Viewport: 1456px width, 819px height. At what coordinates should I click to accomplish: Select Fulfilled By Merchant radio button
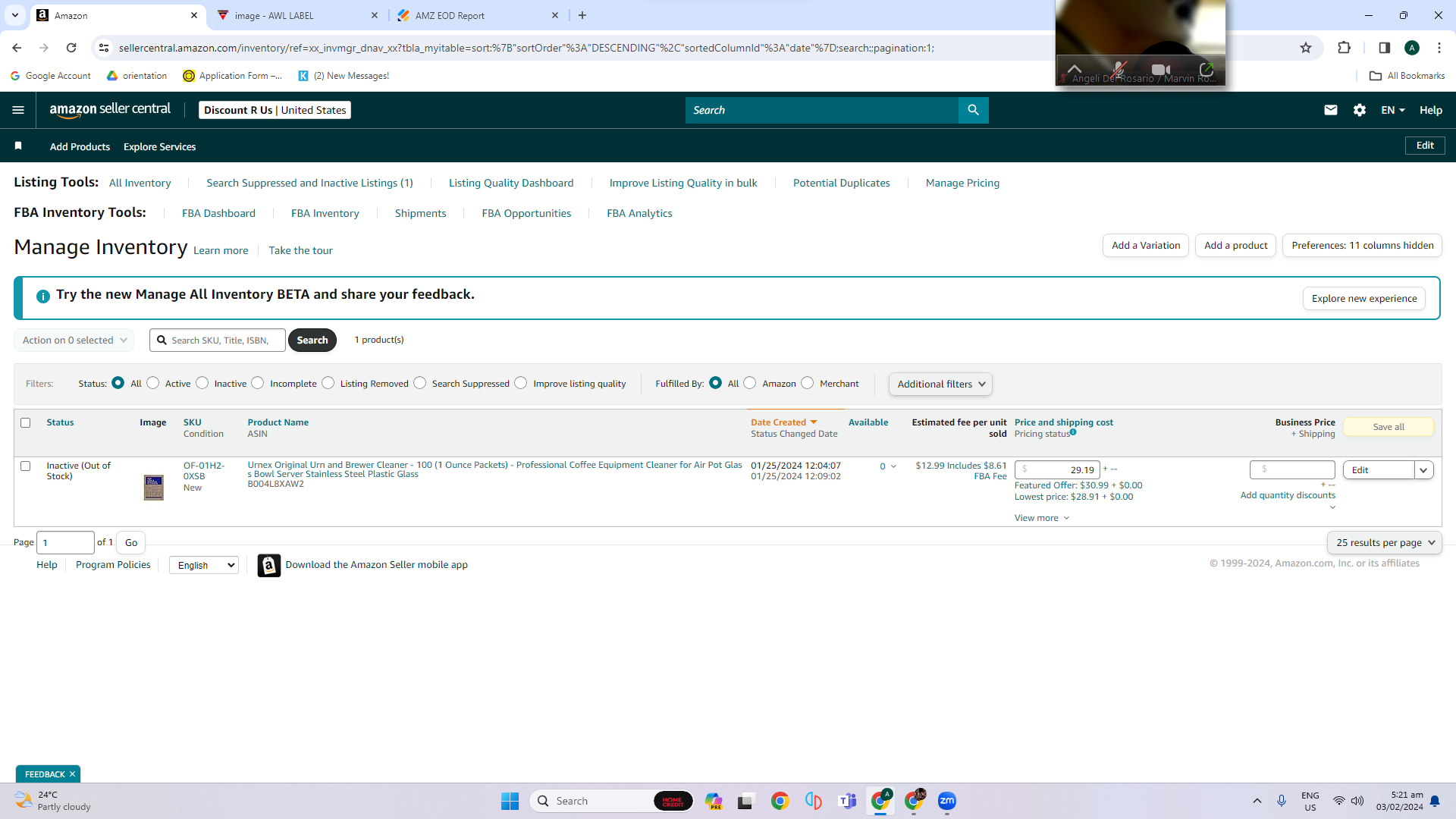808,383
